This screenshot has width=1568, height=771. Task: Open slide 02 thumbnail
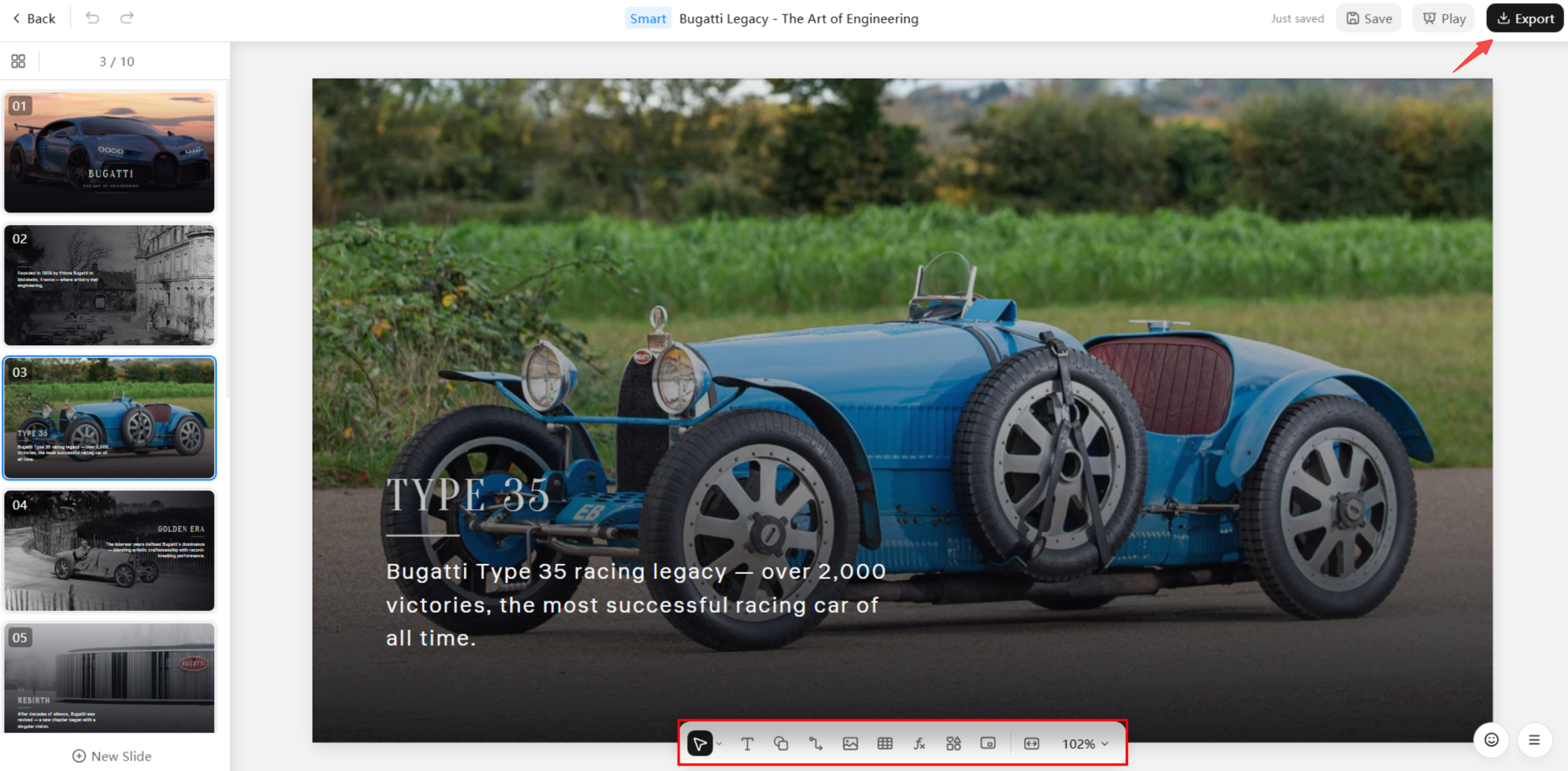point(109,285)
